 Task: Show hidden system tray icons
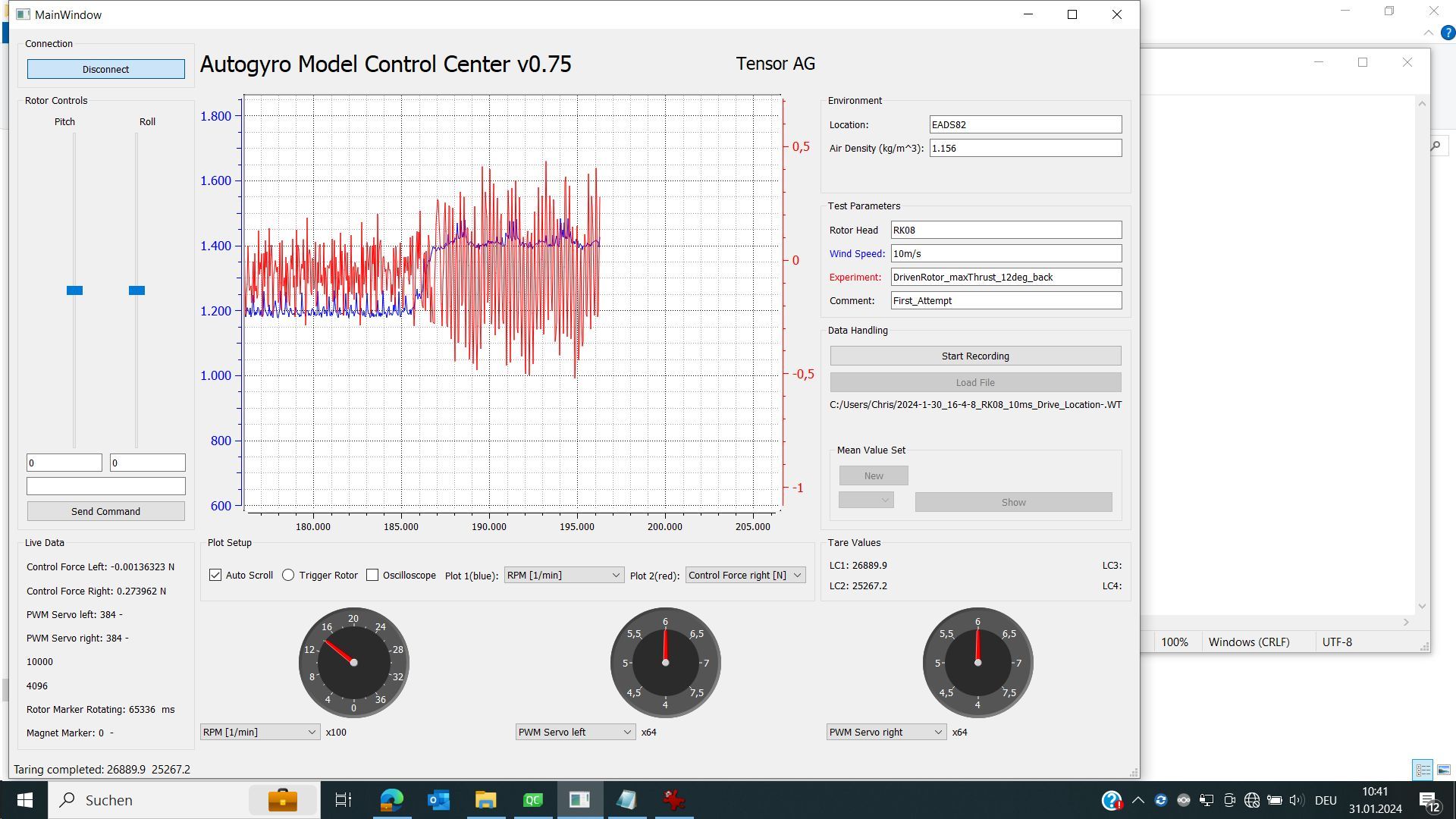pos(1138,800)
